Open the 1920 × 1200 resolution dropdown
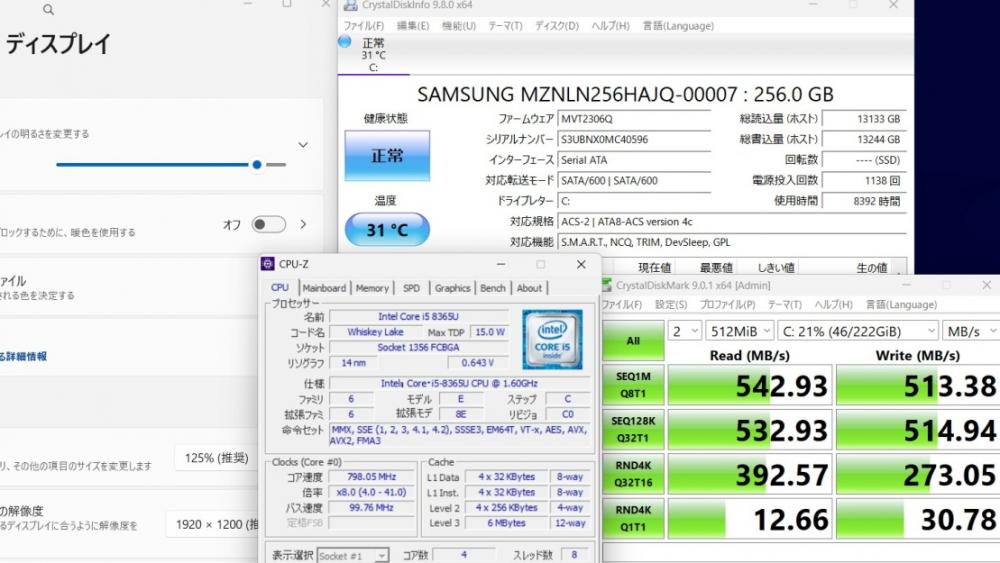The width and height of the screenshot is (1000, 563). tap(214, 524)
